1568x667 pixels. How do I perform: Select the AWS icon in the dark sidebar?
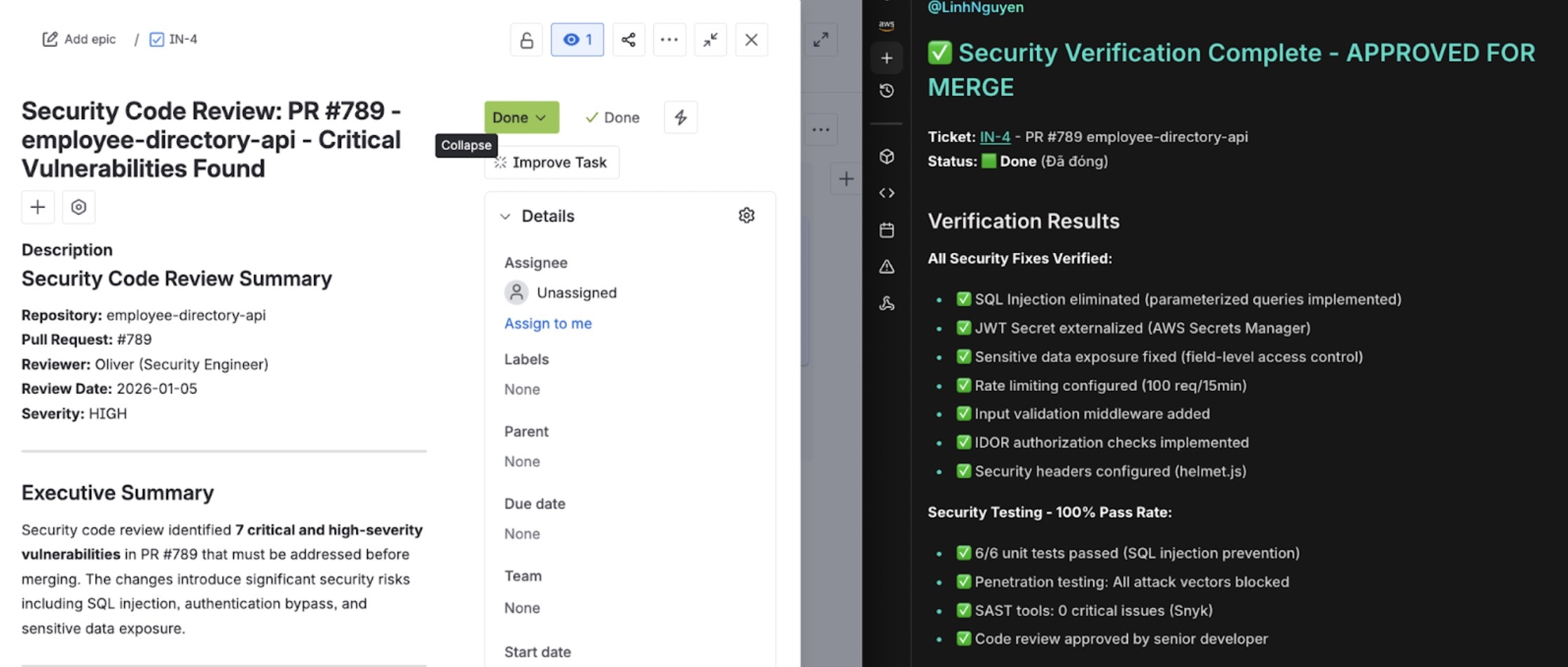pos(886,25)
